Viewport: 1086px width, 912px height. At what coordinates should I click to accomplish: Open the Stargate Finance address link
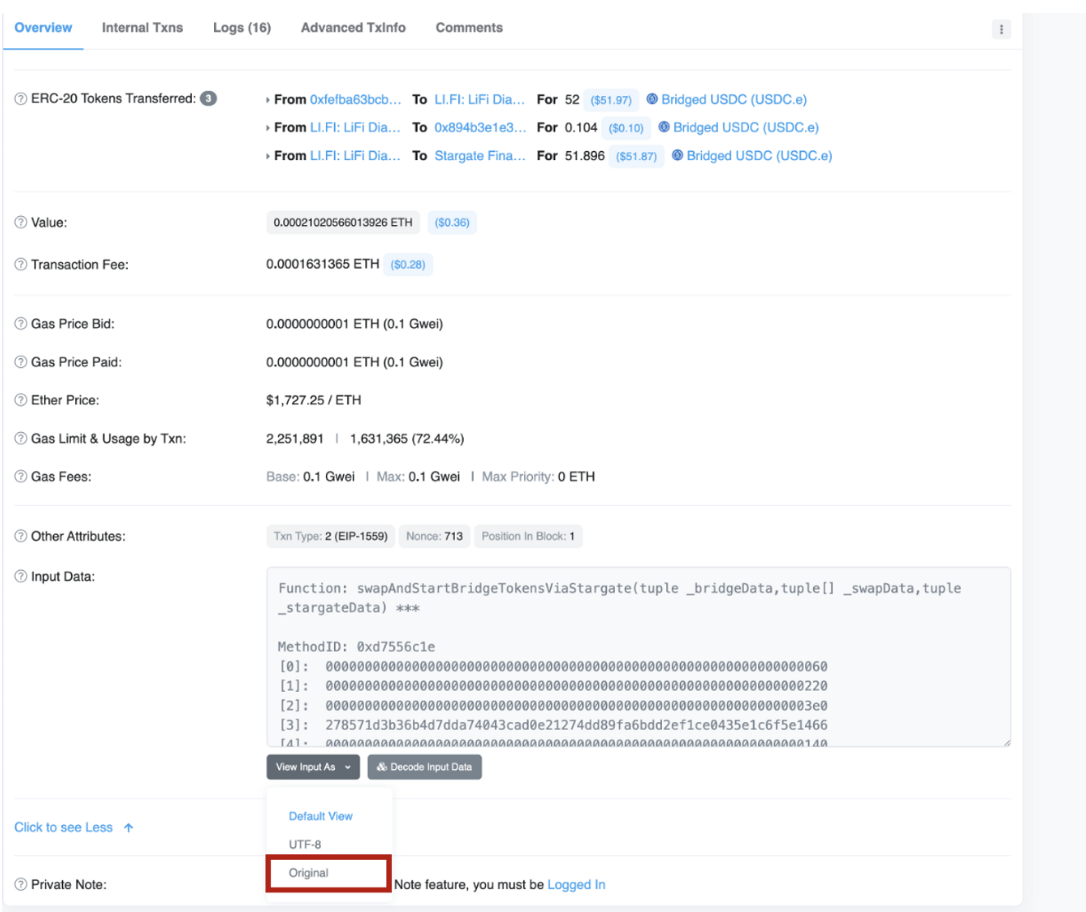[x=479, y=156]
